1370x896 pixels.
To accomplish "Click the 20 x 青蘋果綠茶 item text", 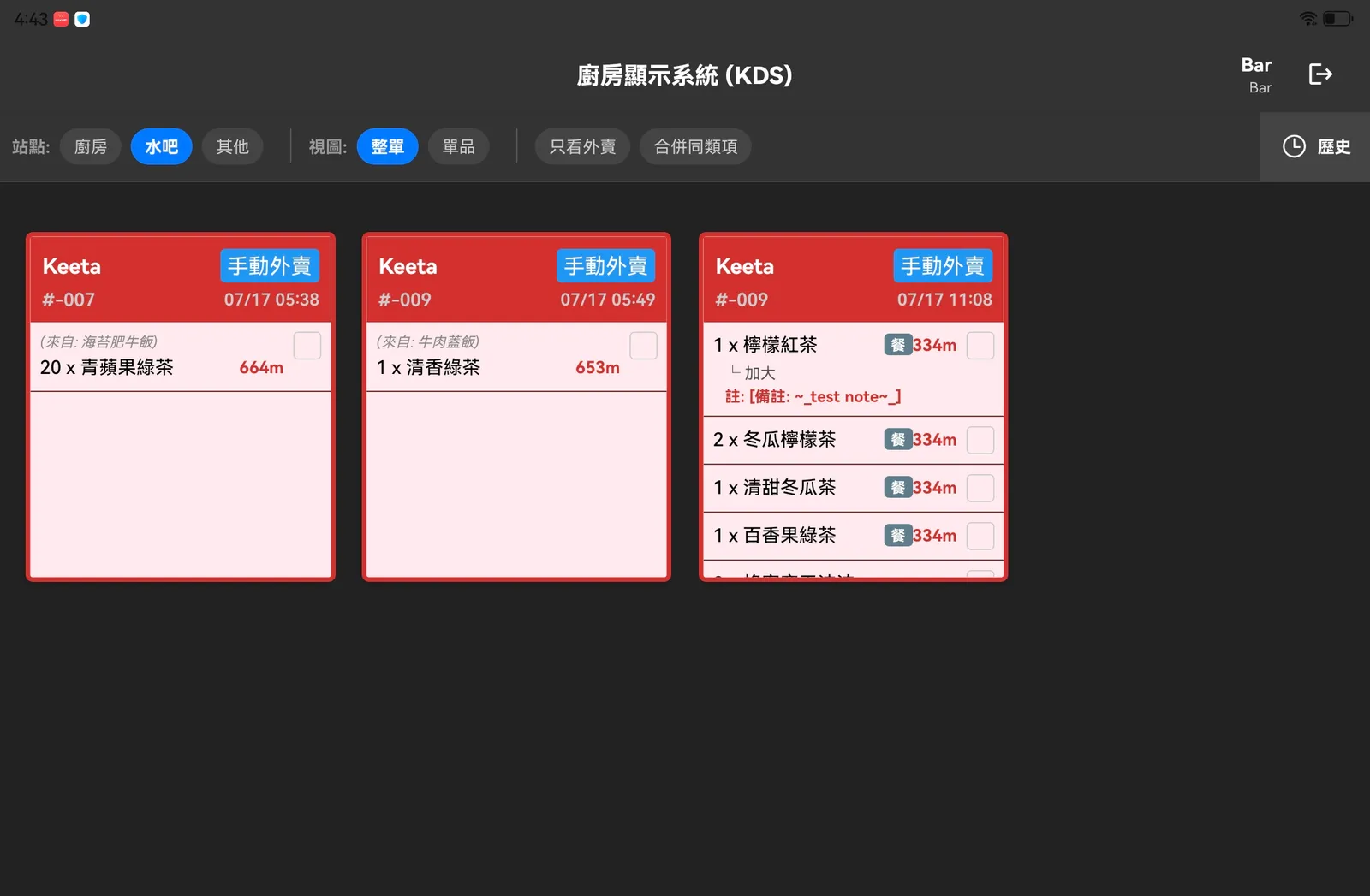I will (x=107, y=367).
